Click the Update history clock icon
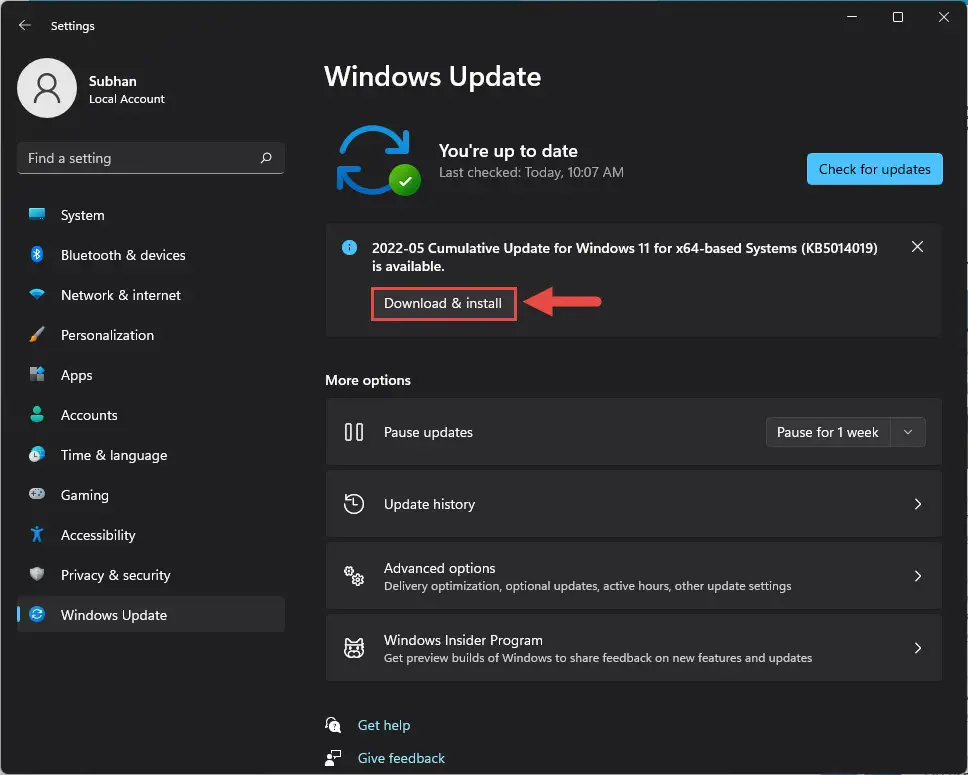This screenshot has height=775, width=968. point(354,504)
